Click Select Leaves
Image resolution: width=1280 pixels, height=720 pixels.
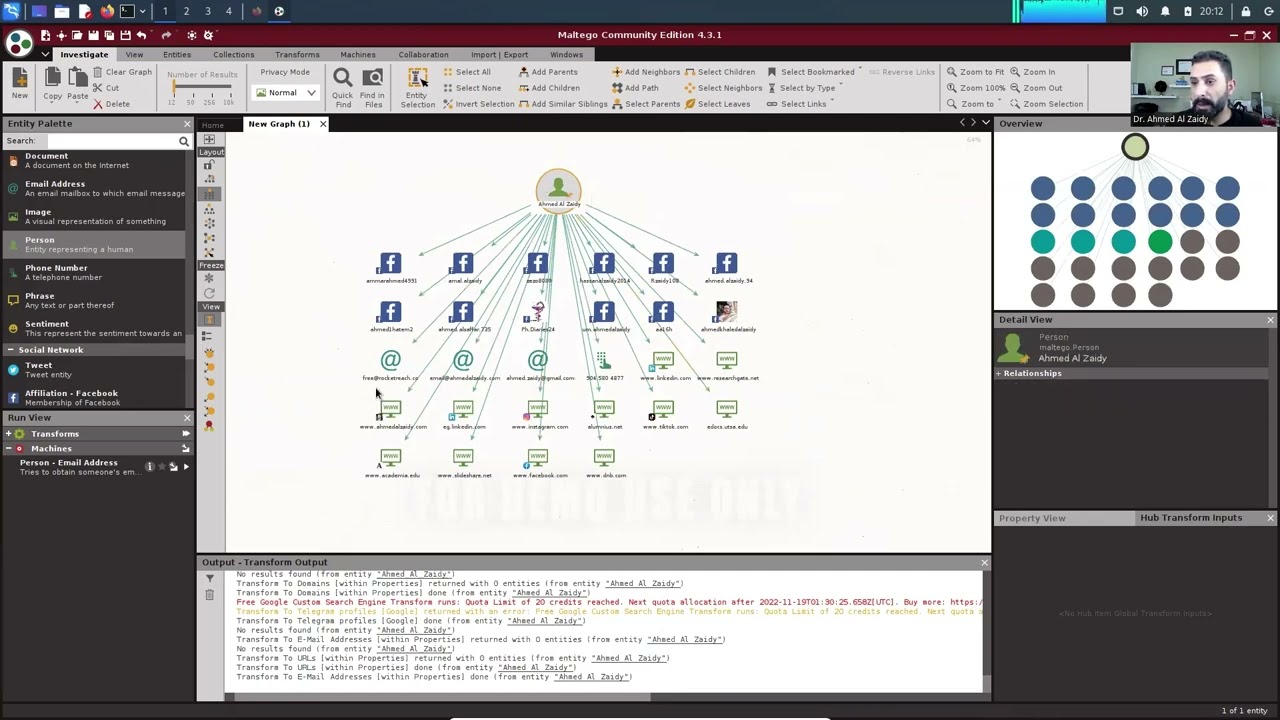click(x=718, y=104)
